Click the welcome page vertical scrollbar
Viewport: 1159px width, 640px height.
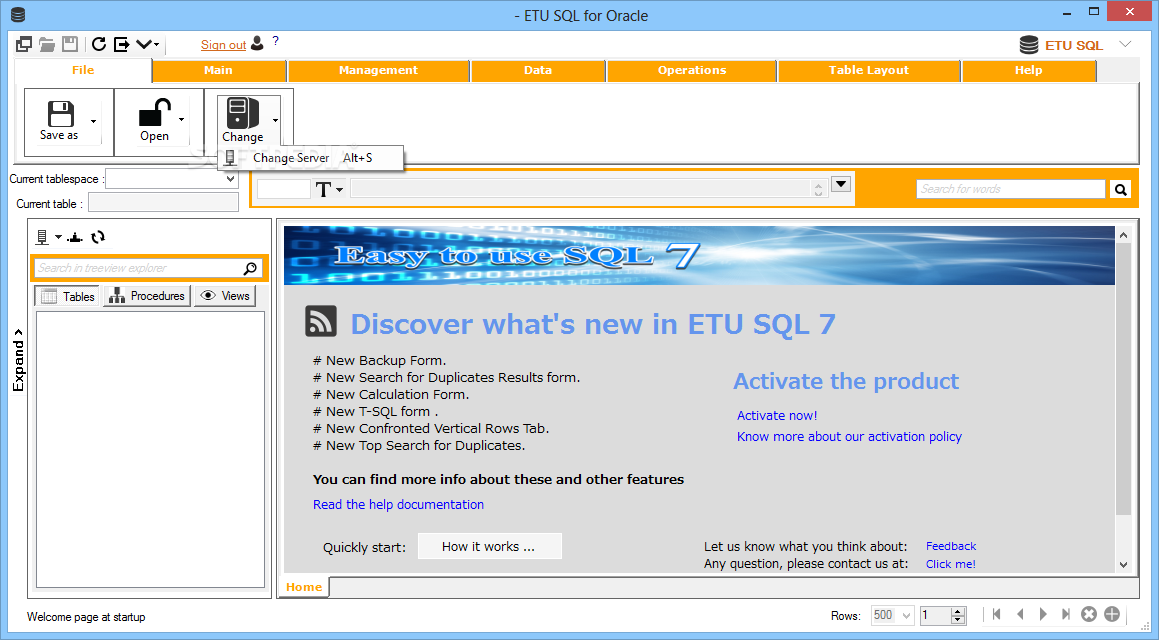click(1124, 399)
